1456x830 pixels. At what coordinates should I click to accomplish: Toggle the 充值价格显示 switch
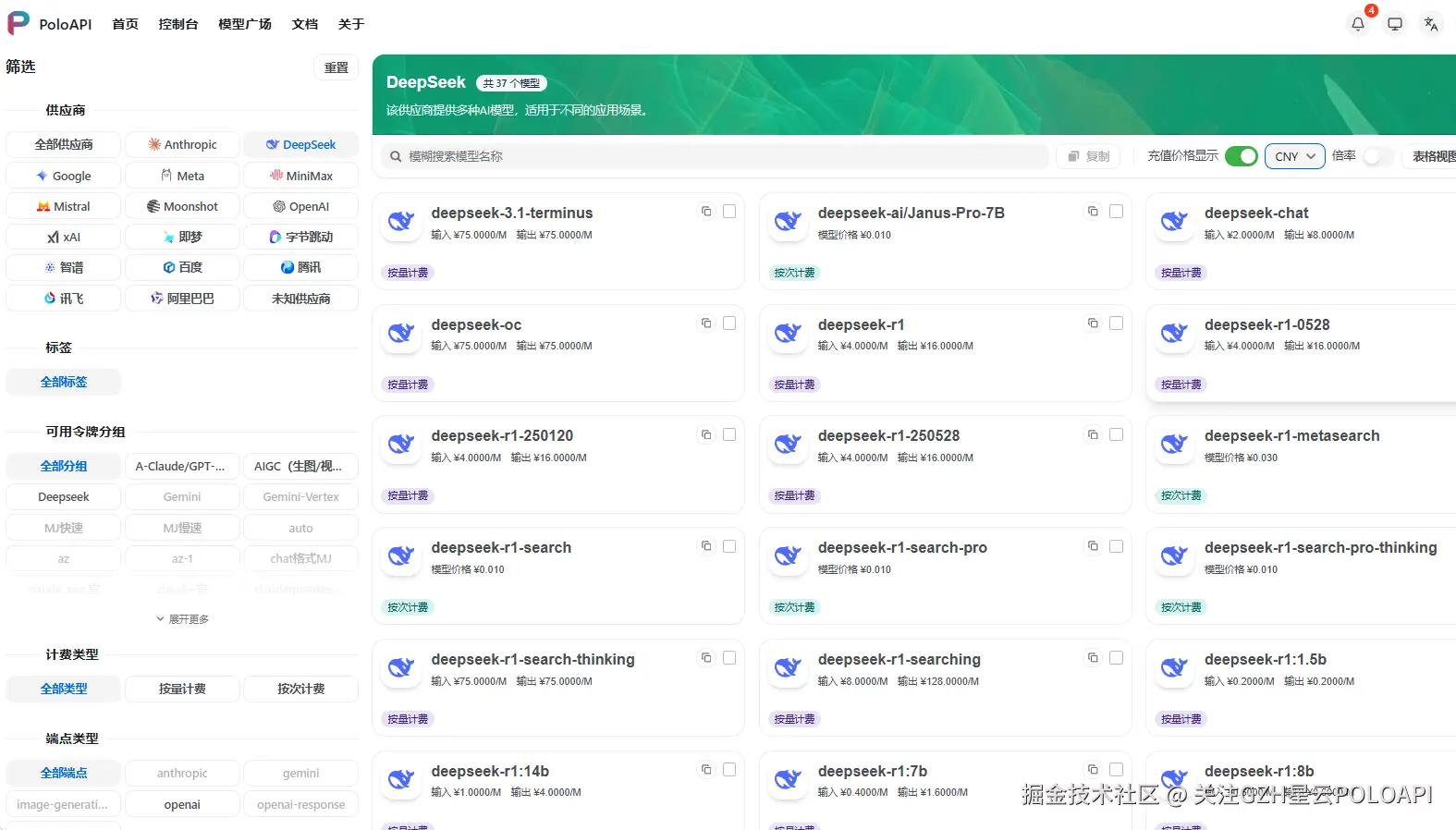point(1241,156)
